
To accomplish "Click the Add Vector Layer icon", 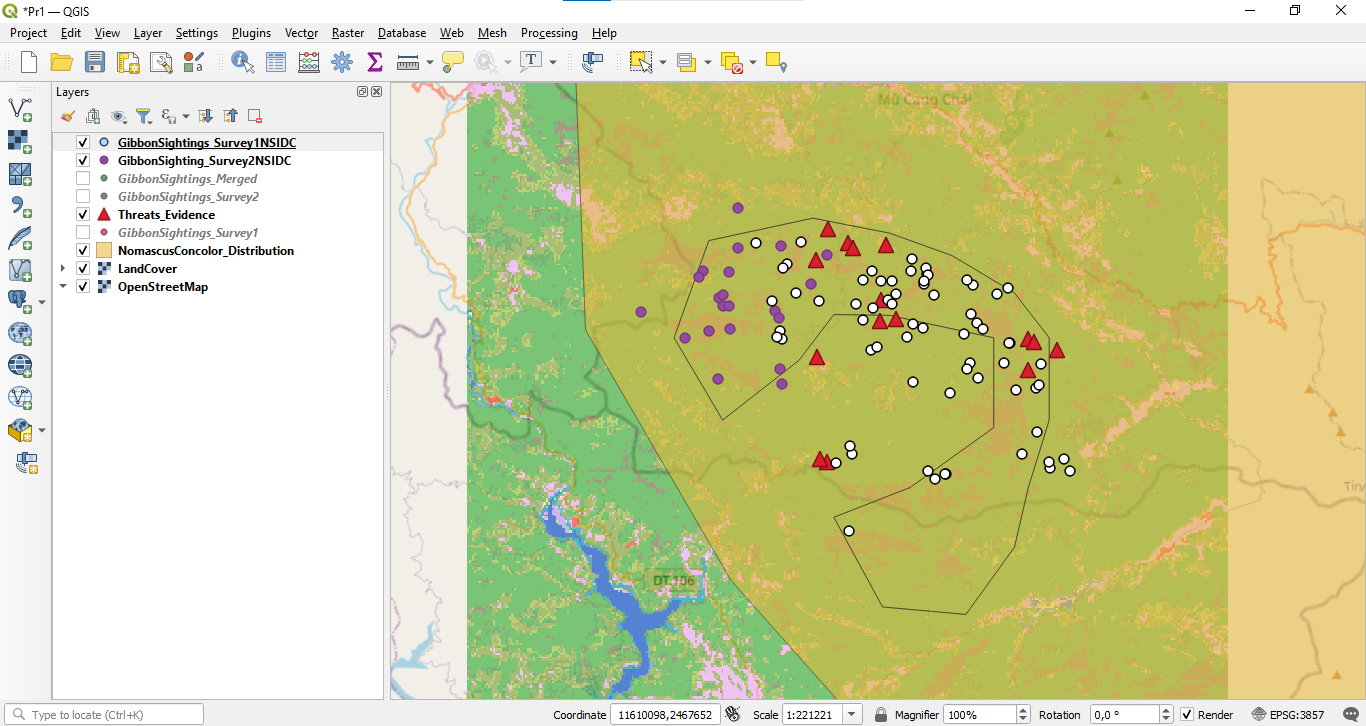I will coord(20,109).
